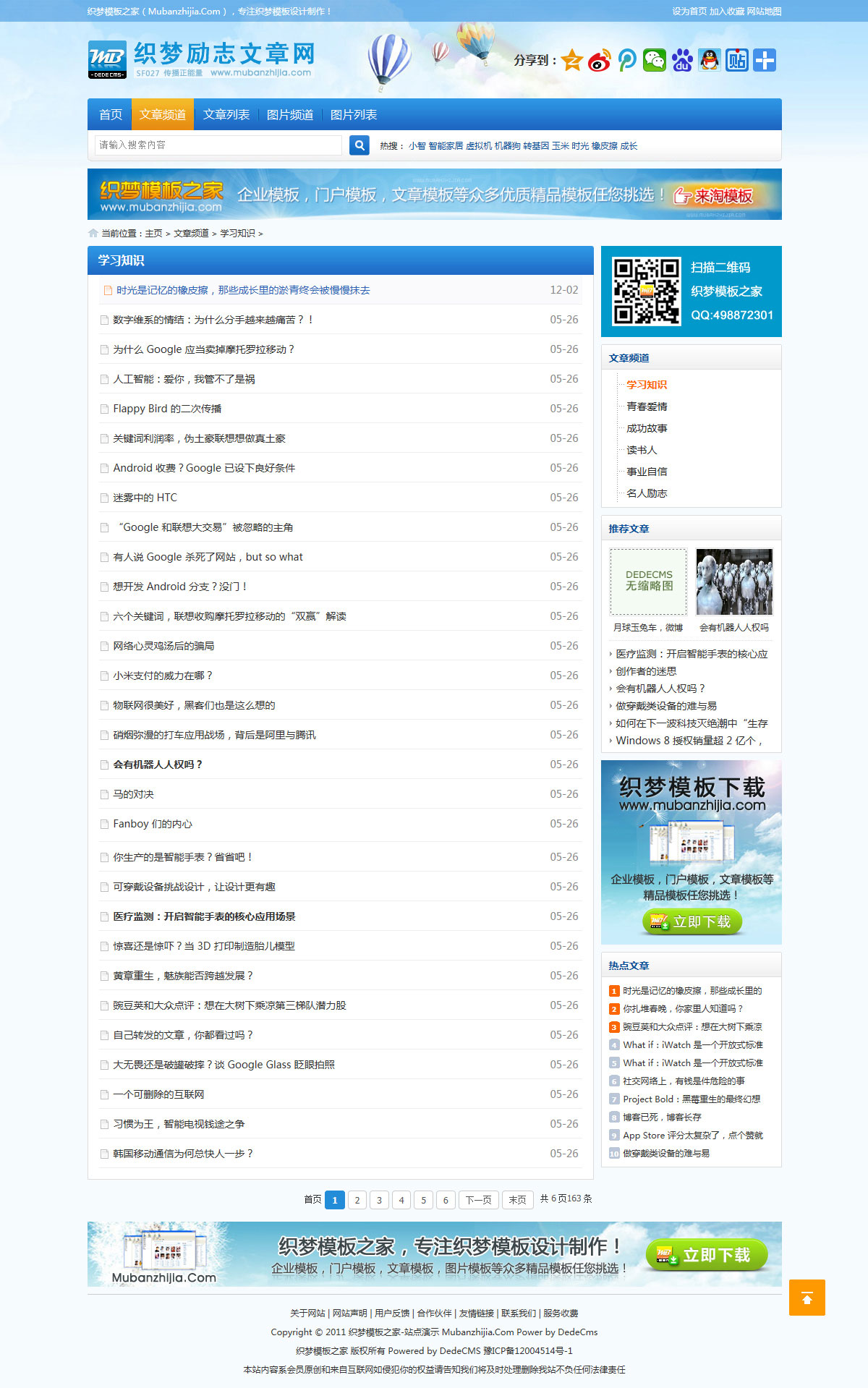Click the search input field
The height and width of the screenshot is (1388, 868).
[218, 145]
